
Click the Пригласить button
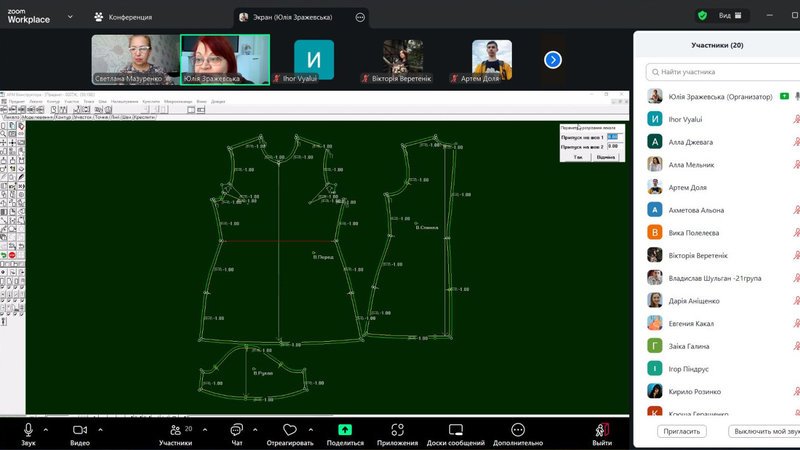pyautogui.click(x=682, y=431)
